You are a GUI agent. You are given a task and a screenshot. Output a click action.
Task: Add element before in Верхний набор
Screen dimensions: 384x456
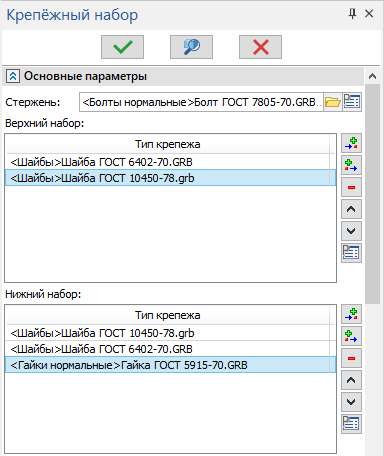[351, 144]
